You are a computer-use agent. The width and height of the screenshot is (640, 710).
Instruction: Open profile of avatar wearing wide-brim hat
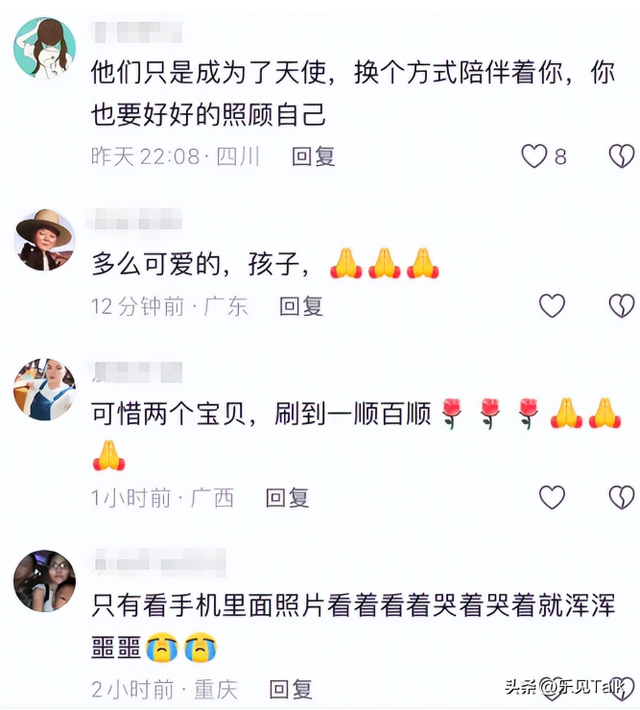coord(45,240)
